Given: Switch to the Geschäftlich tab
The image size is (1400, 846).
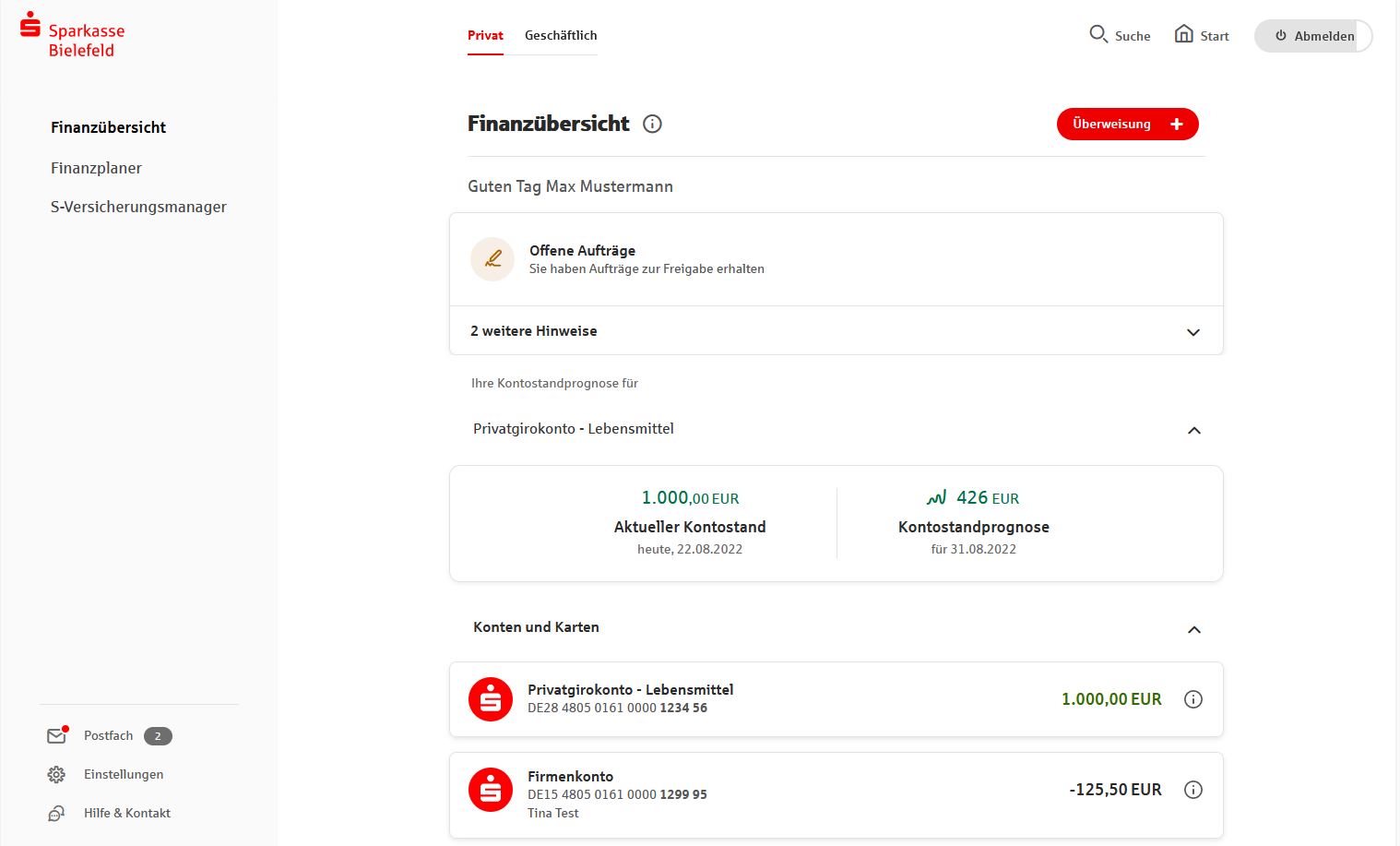Looking at the screenshot, I should [x=560, y=35].
